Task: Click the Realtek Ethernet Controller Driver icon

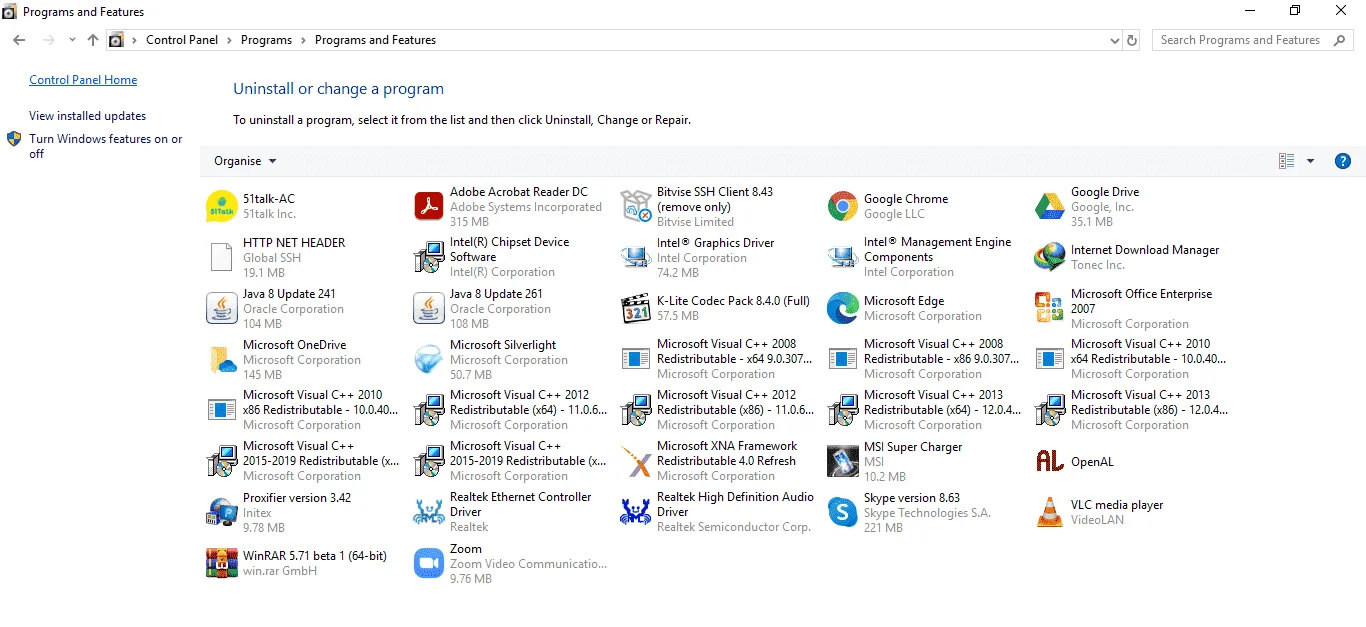Action: coord(428,512)
